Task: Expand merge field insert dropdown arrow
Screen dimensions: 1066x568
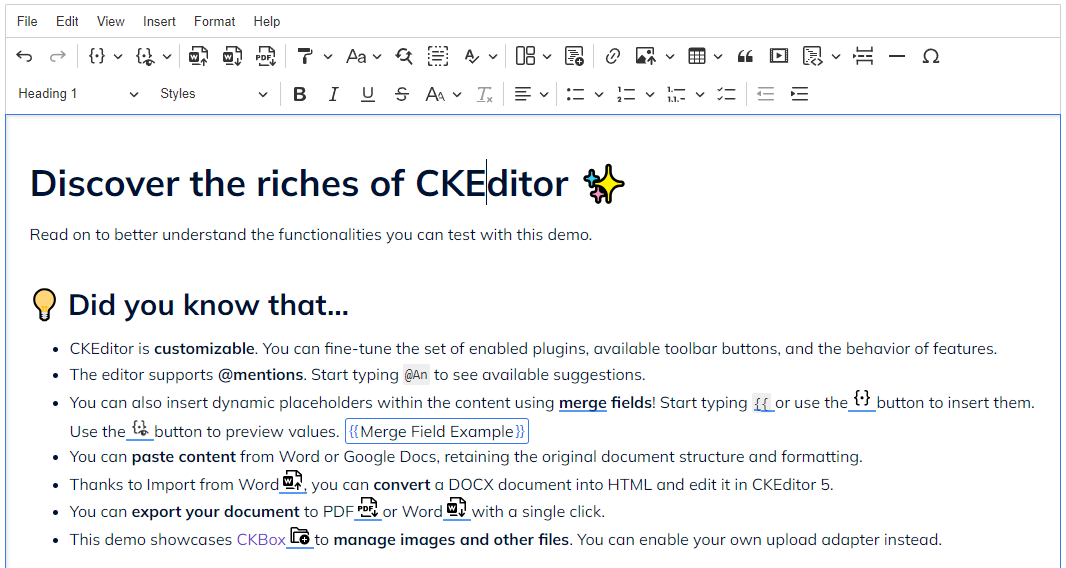Action: pos(118,56)
